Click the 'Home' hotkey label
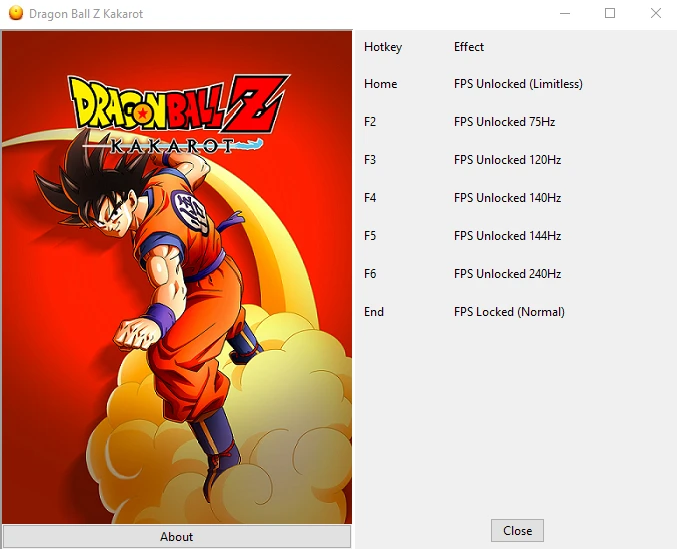677x549 pixels. pyautogui.click(x=380, y=84)
